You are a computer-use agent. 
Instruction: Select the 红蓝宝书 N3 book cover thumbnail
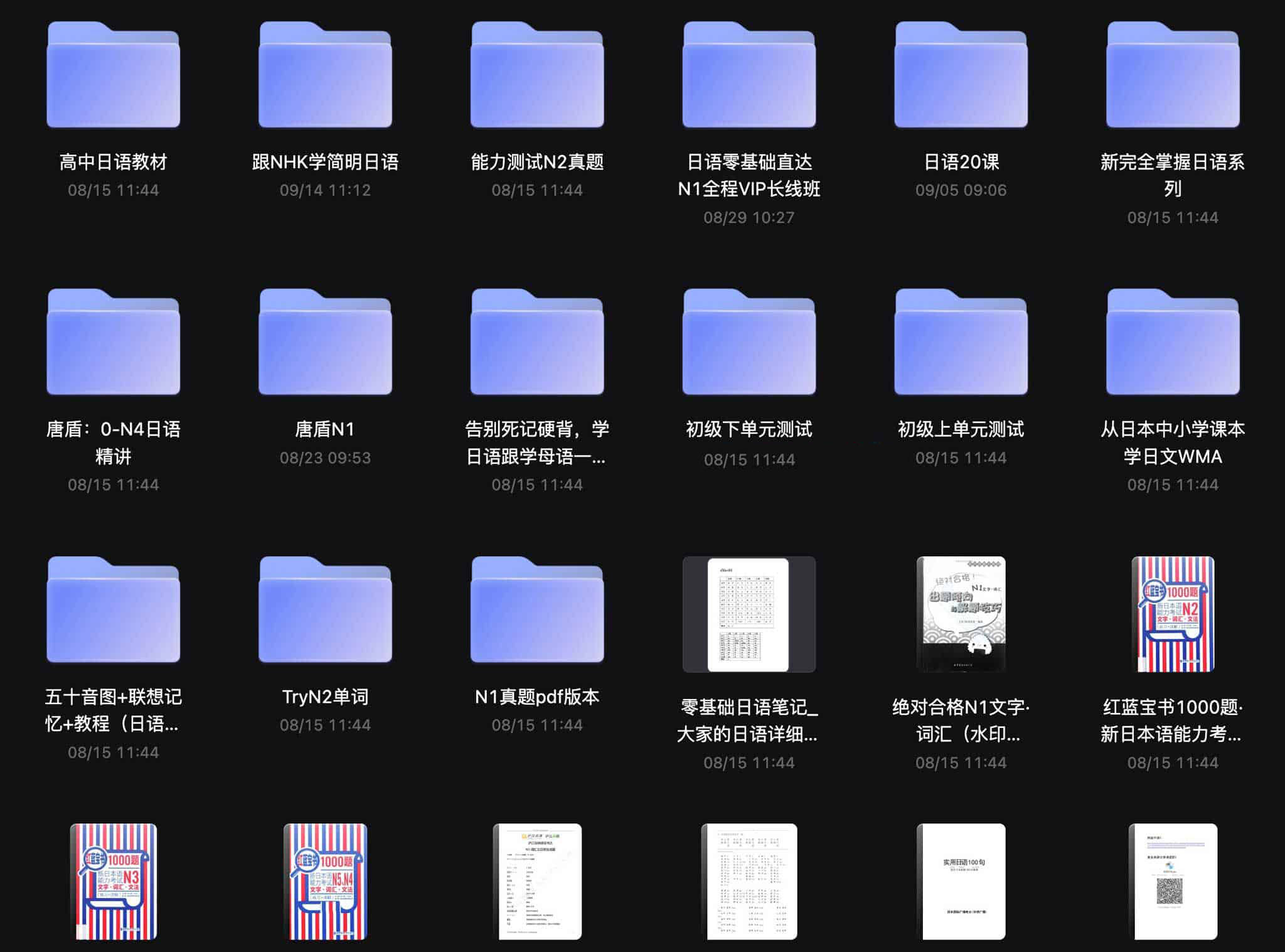click(x=114, y=882)
